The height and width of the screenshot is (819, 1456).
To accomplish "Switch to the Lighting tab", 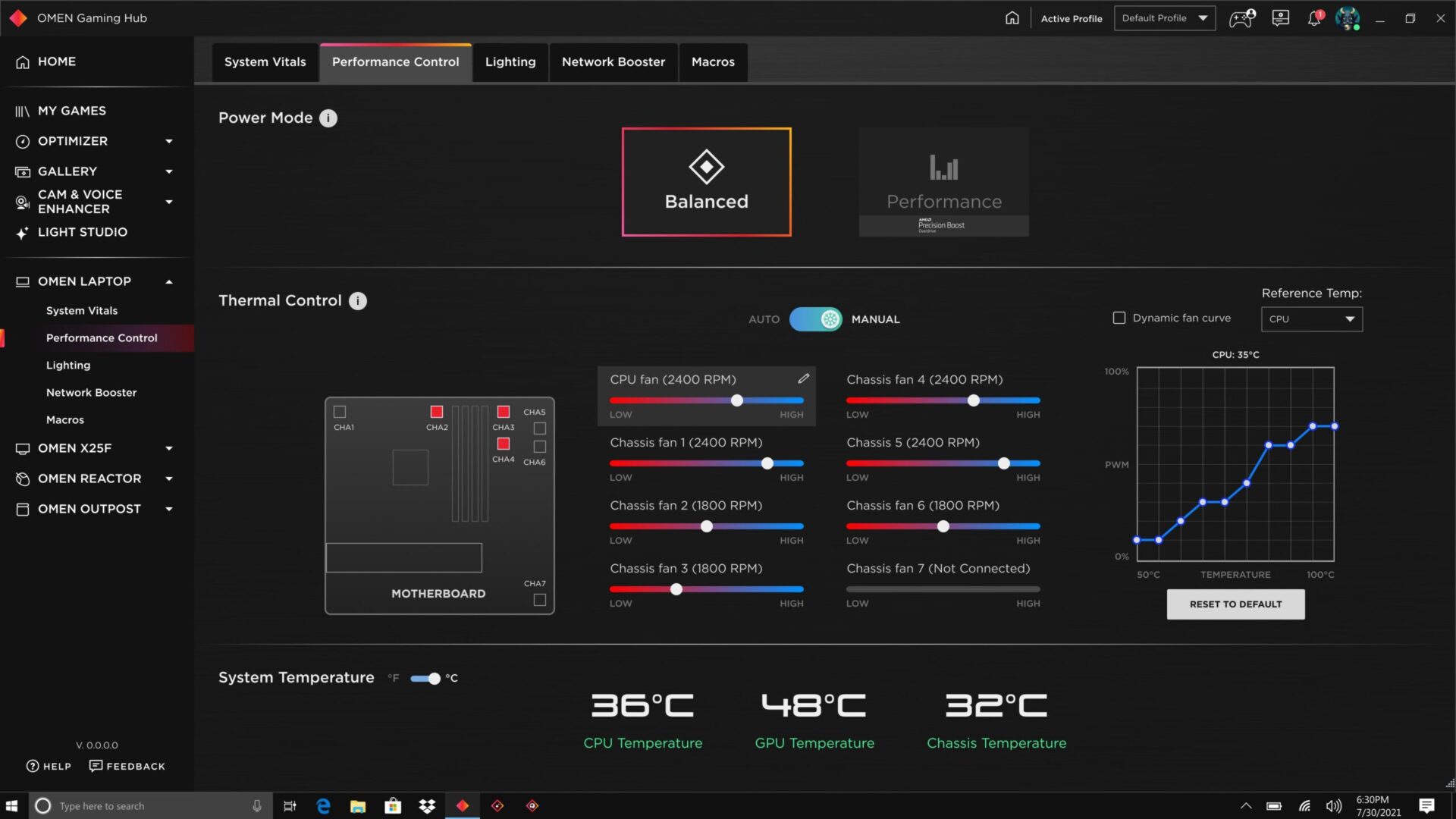I will coord(510,62).
